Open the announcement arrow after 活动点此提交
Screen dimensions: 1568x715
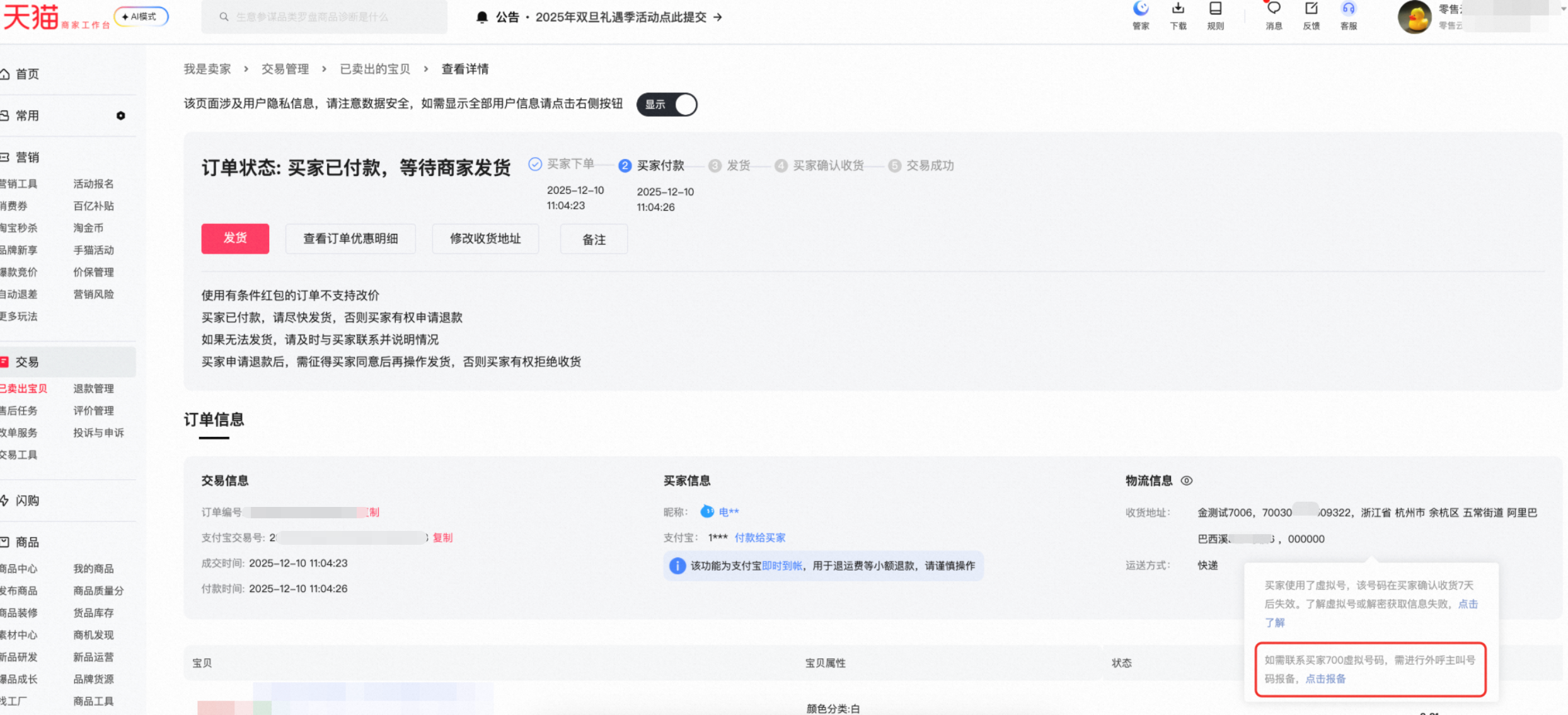coord(717,17)
